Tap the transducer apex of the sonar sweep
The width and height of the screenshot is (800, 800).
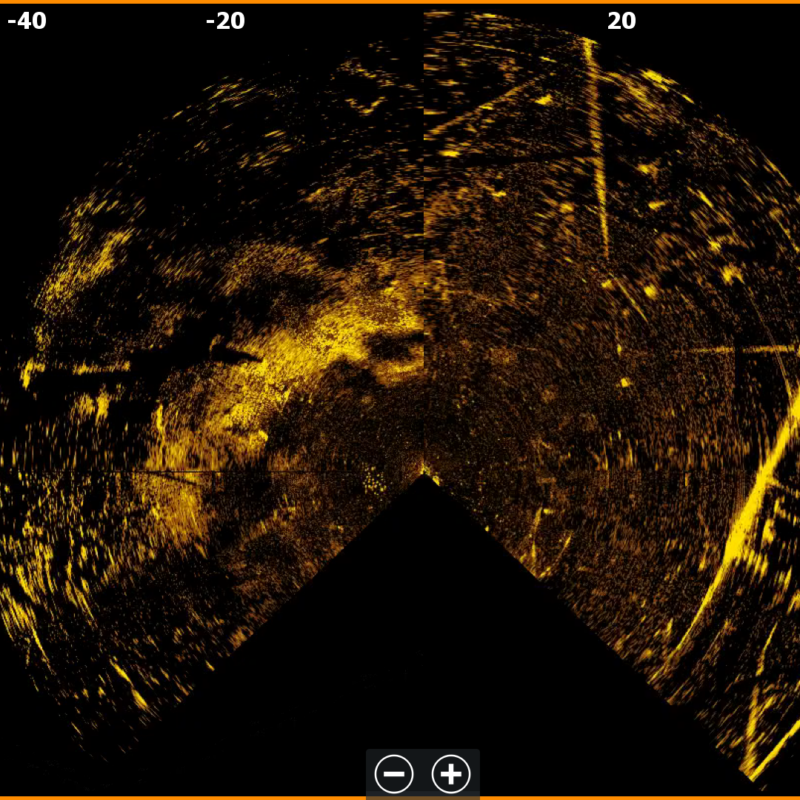coord(426,476)
